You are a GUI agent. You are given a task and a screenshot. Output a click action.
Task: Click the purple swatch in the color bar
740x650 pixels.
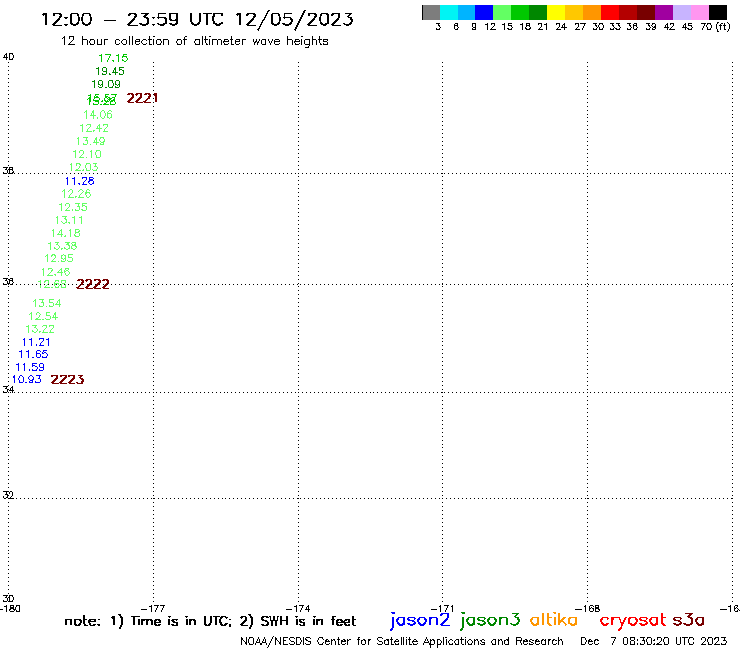tap(664, 12)
